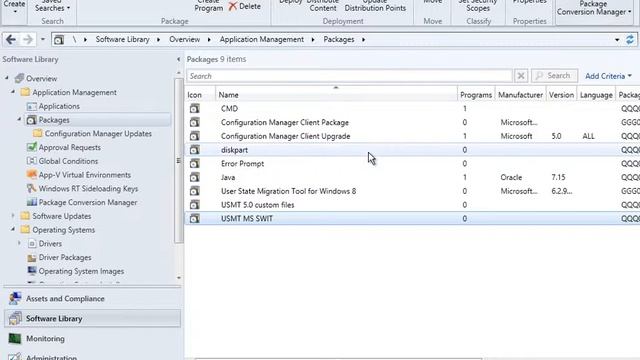Select the CMD package name
The image size is (640, 360).
pos(229,109)
